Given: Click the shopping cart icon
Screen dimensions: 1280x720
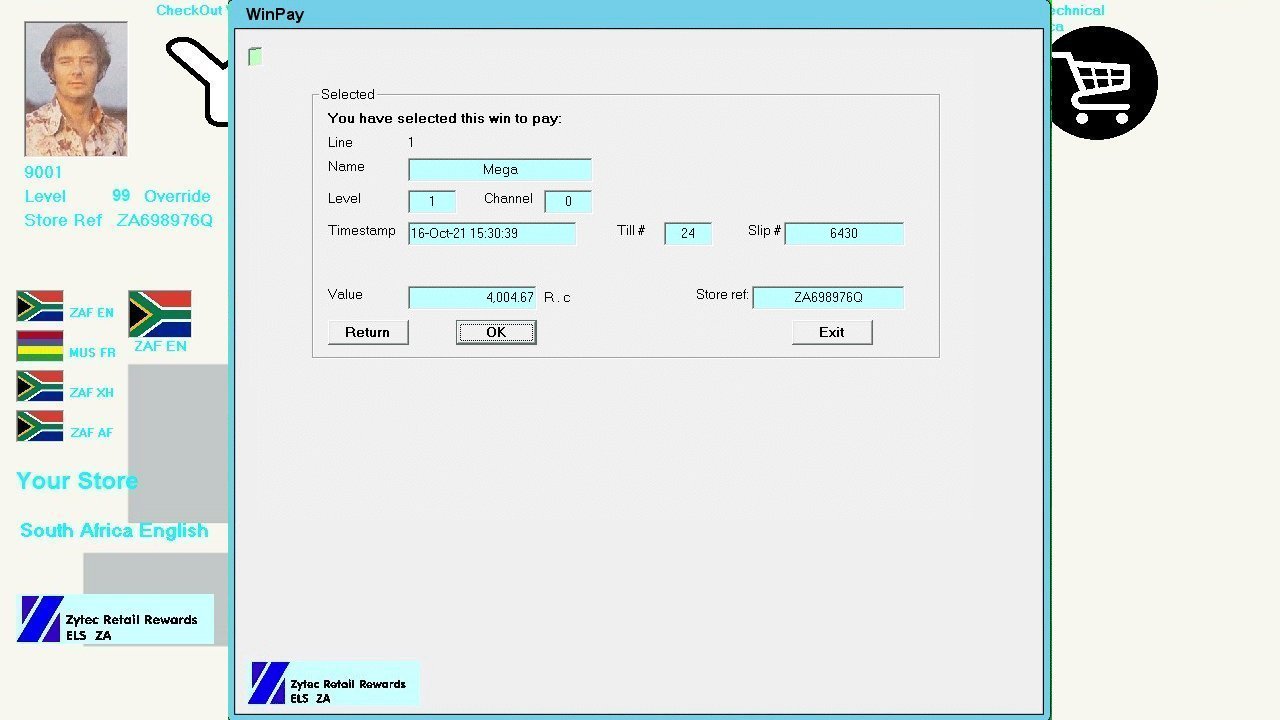Looking at the screenshot, I should [x=1102, y=82].
